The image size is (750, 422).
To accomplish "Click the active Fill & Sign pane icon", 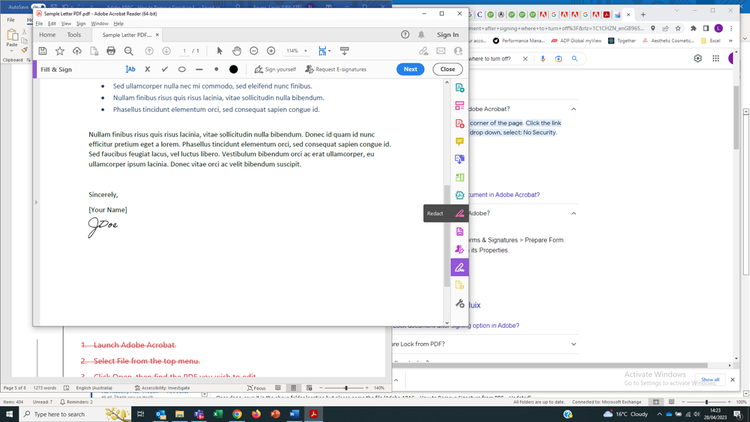I will [460, 267].
